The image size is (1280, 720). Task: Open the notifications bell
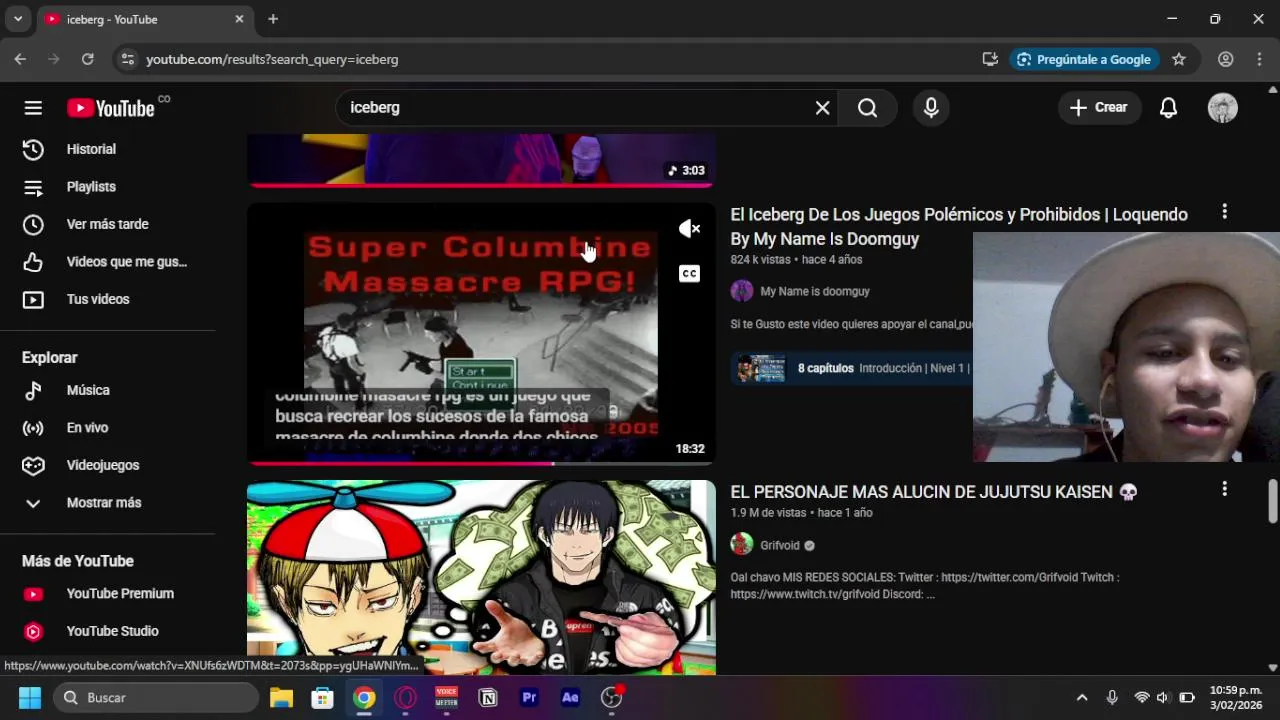tap(1168, 108)
